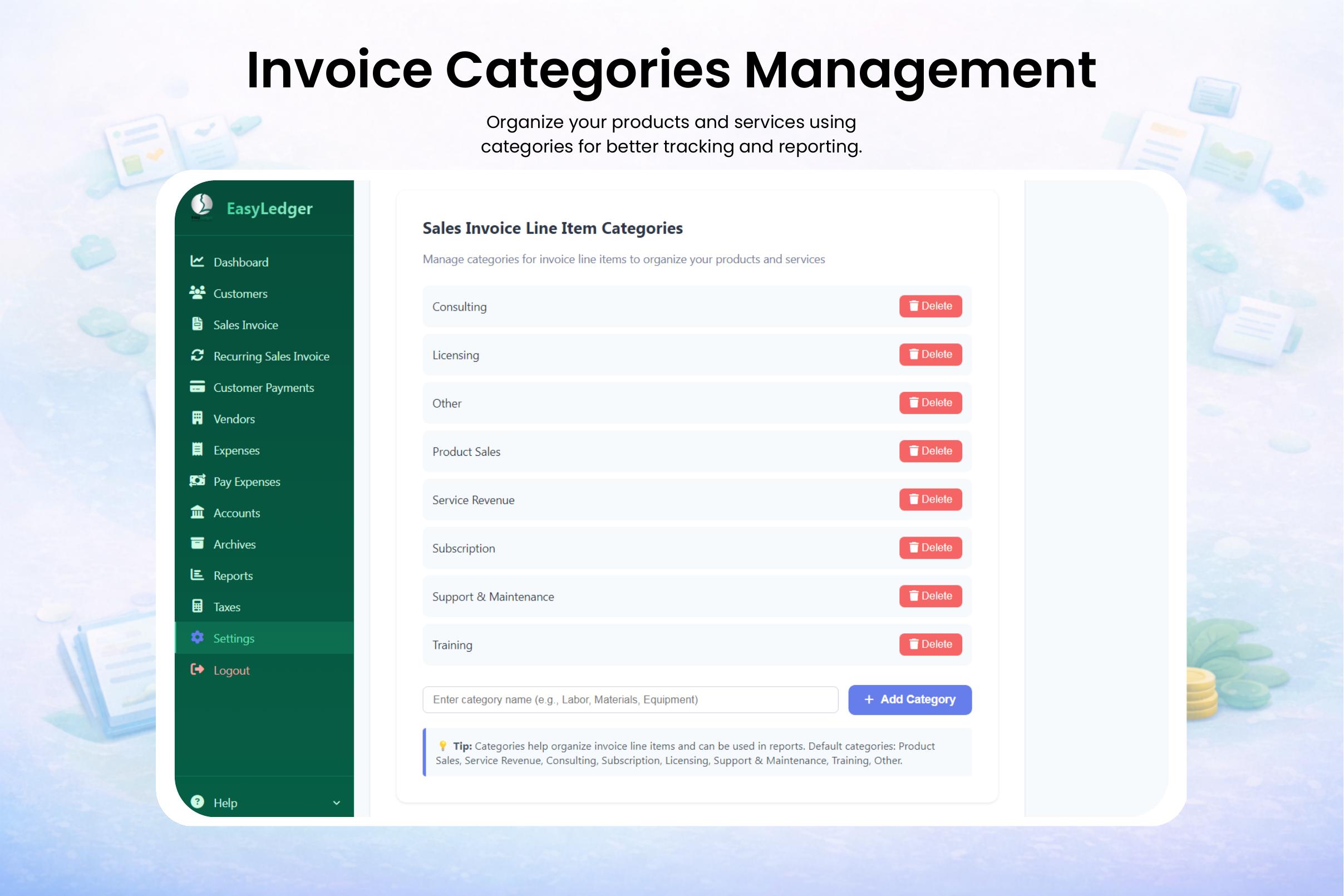Click the EasyLedger brand name
Screen dimensions: 1344x896
pos(270,209)
